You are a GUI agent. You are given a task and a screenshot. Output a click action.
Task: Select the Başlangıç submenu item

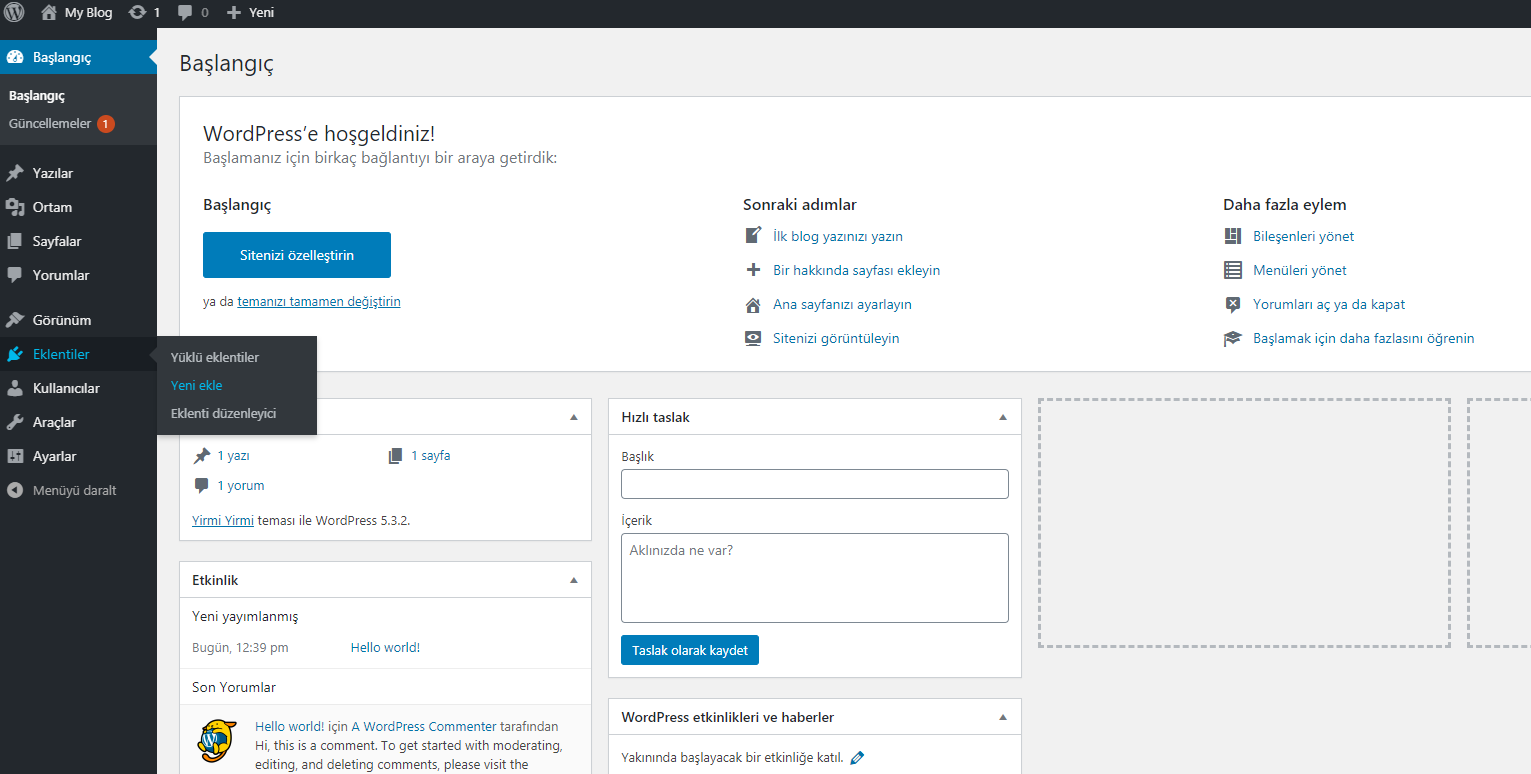[x=37, y=95]
